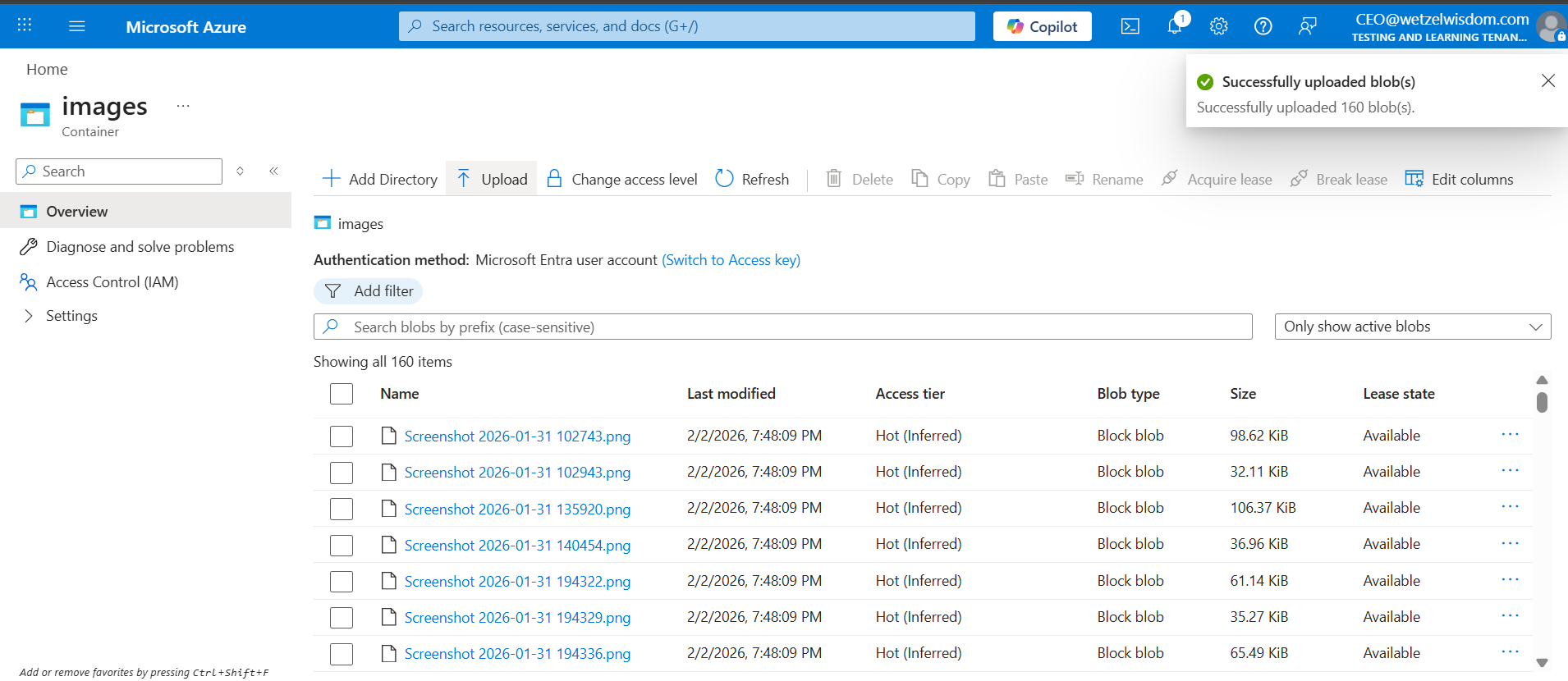
Task: Open Edit columns
Action: [1459, 179]
